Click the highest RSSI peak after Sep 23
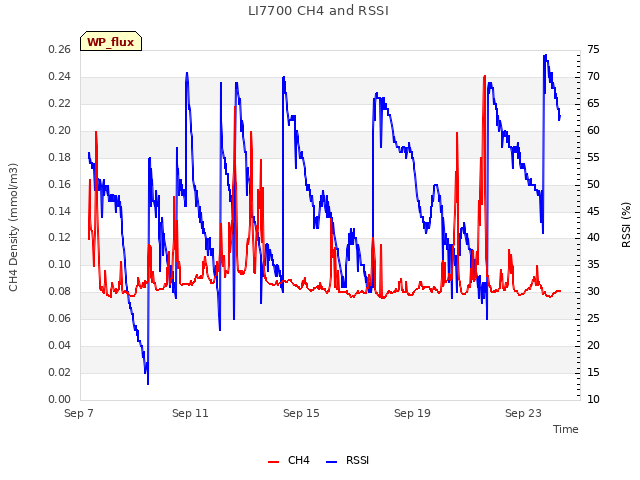The height and width of the screenshot is (480, 640). [x=545, y=55]
